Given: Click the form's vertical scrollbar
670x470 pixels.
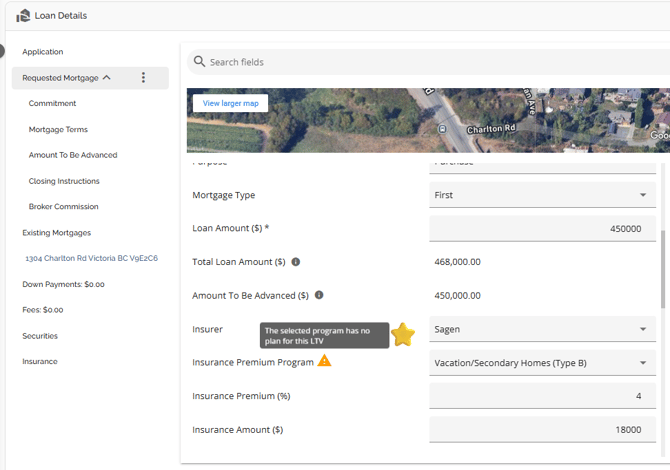Looking at the screenshot, I should click(x=662, y=270).
